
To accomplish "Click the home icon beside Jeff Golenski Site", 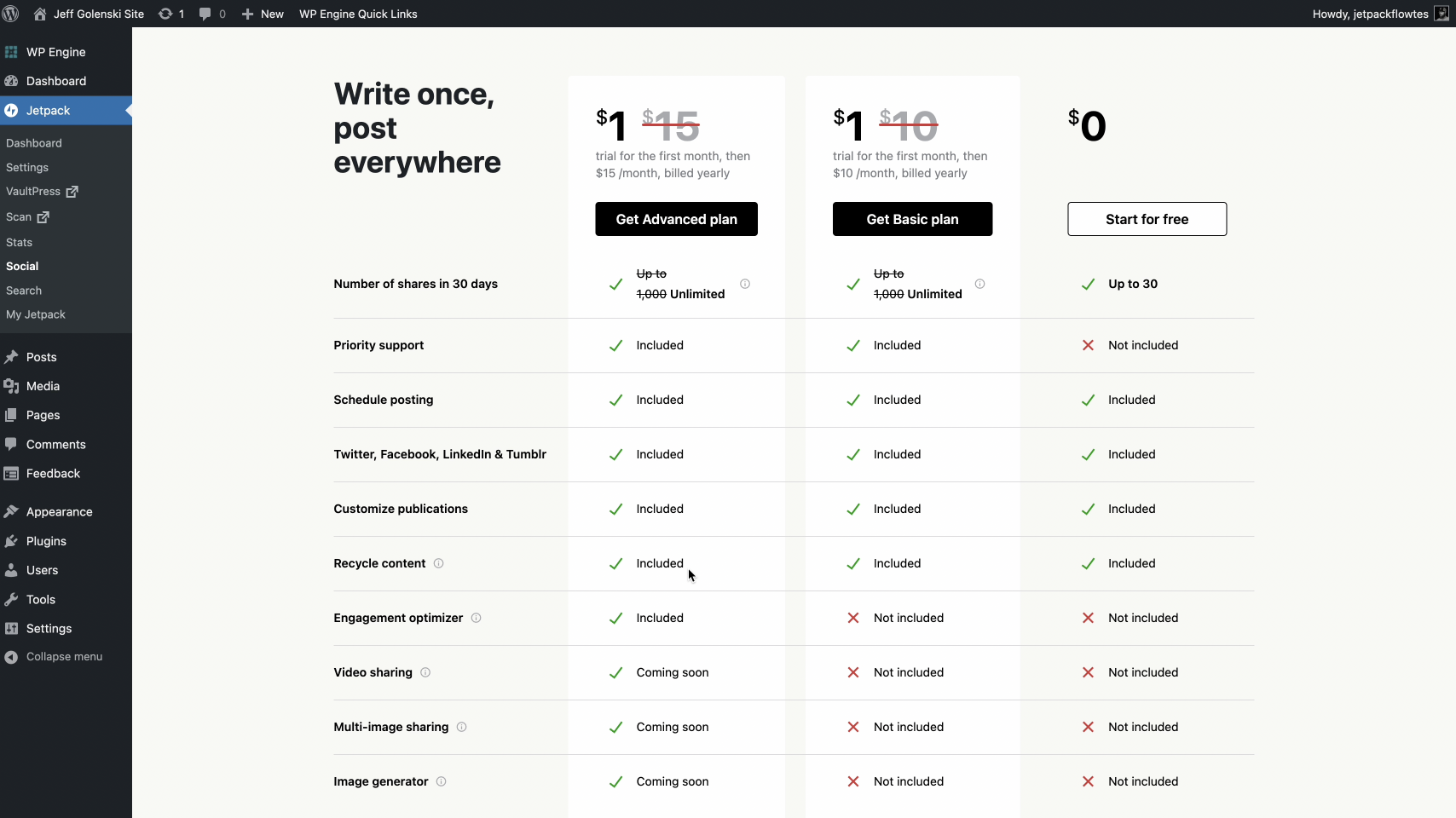I will (40, 14).
